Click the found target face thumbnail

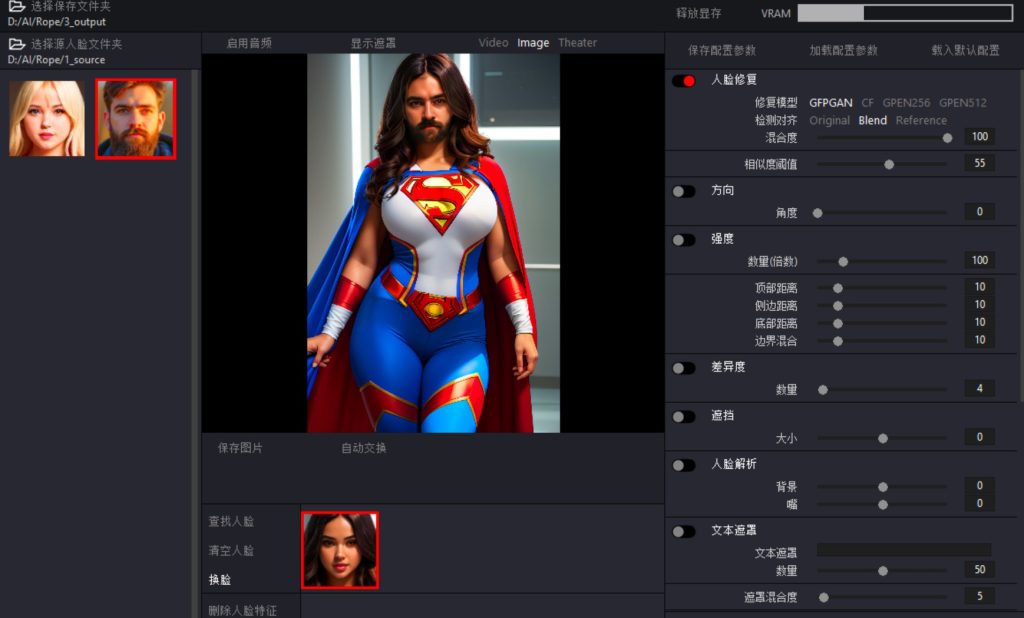tap(340, 550)
